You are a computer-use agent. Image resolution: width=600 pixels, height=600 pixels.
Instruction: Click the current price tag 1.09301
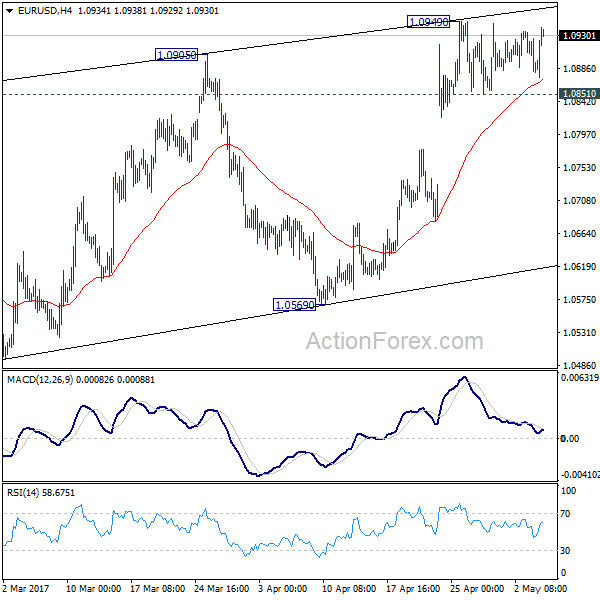[579, 36]
